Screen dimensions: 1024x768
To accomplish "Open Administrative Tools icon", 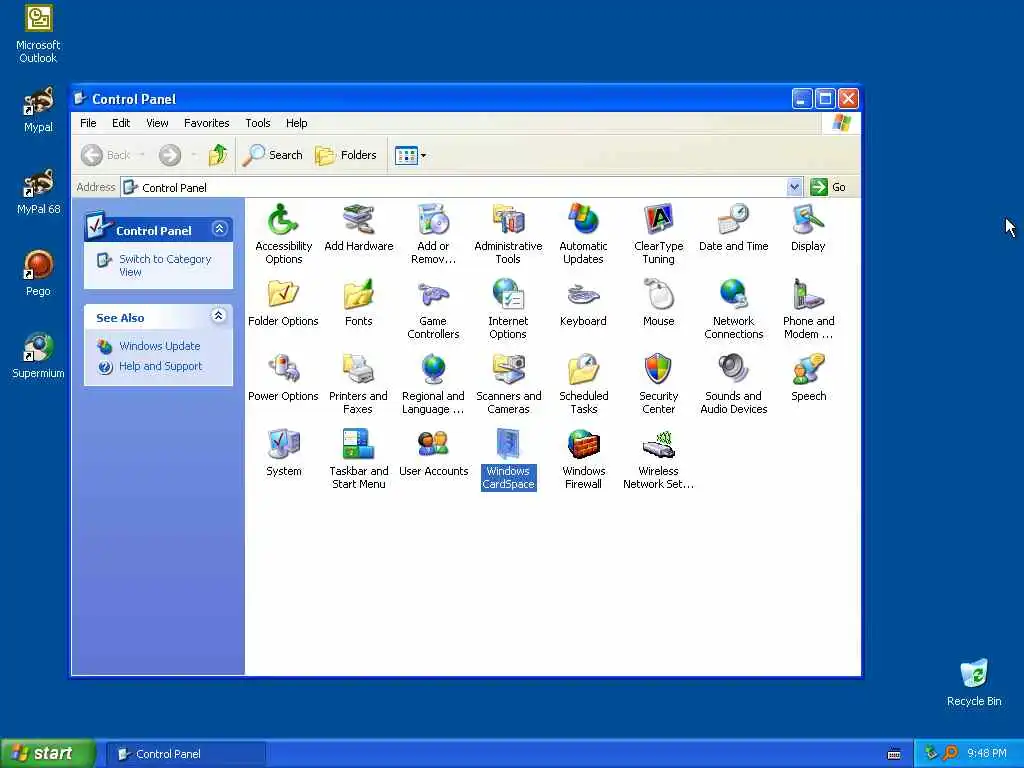I will coord(508,233).
